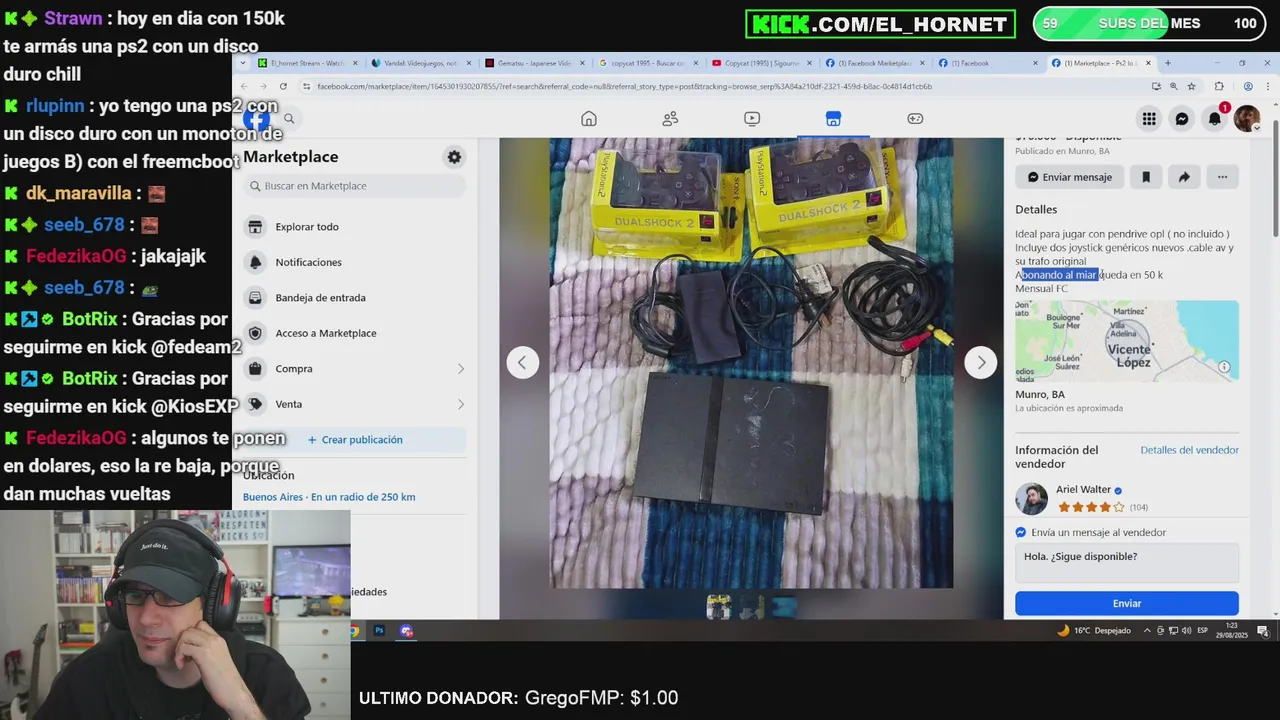Change location Buenos Aires radius link
The image size is (1280, 720).
pos(329,497)
